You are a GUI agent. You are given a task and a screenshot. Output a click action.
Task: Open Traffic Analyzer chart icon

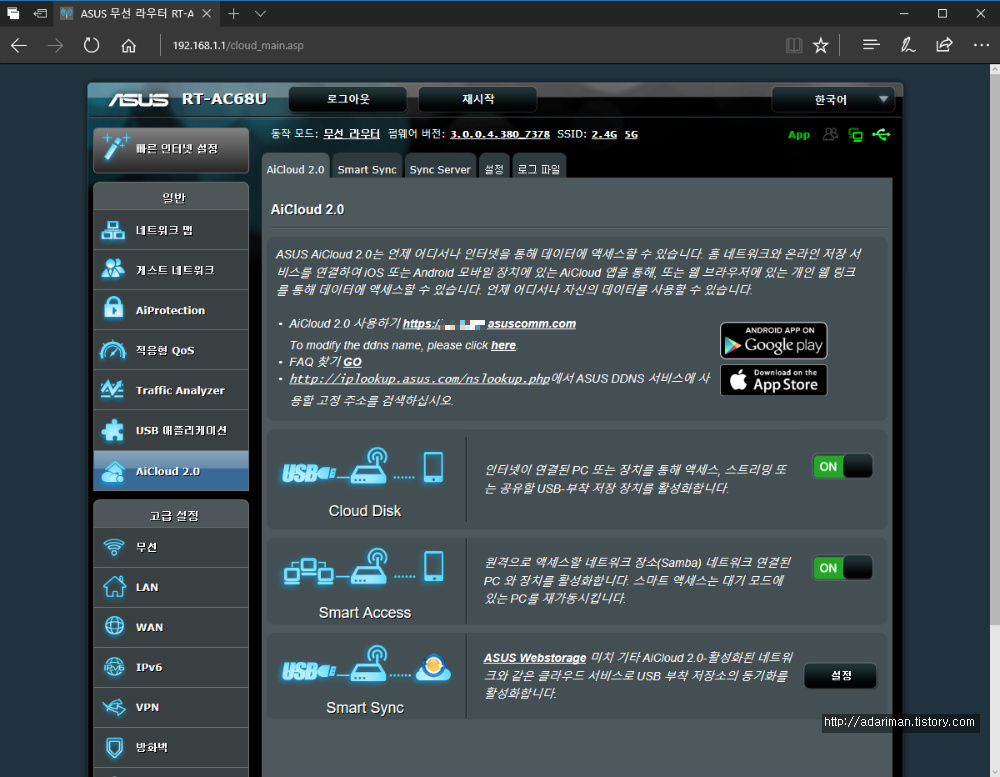point(113,390)
